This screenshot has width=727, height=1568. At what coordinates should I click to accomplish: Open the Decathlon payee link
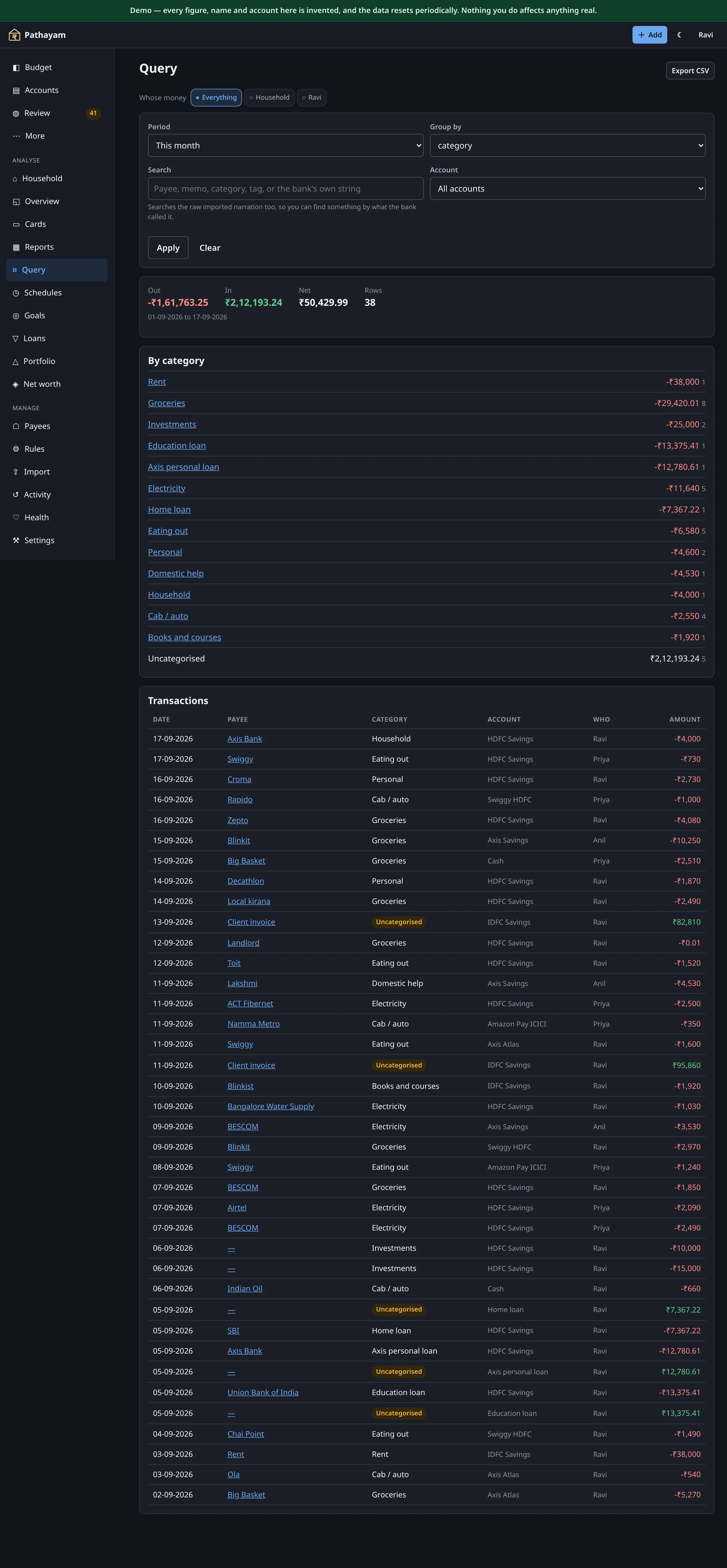click(x=245, y=881)
